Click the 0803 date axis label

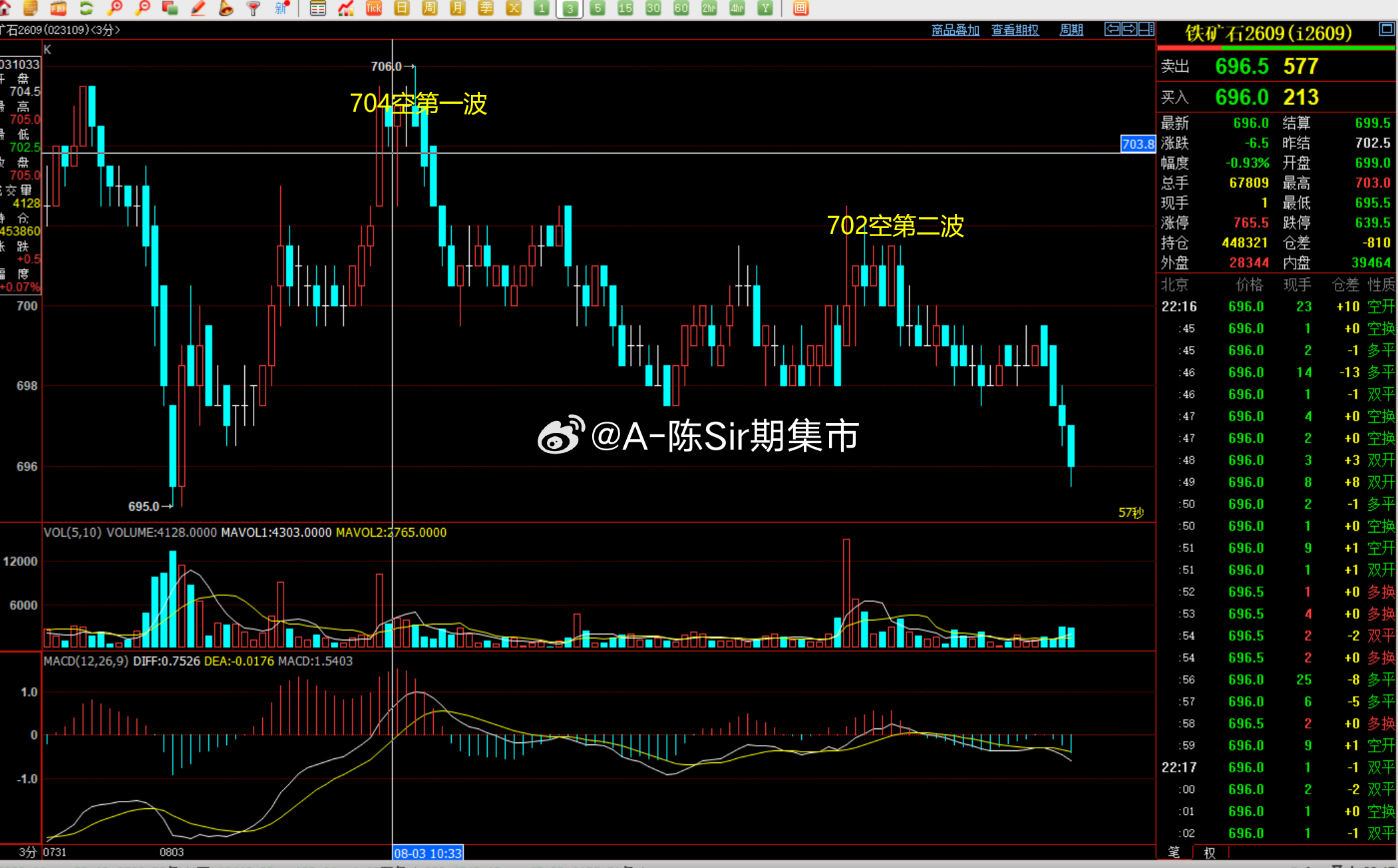[x=172, y=852]
